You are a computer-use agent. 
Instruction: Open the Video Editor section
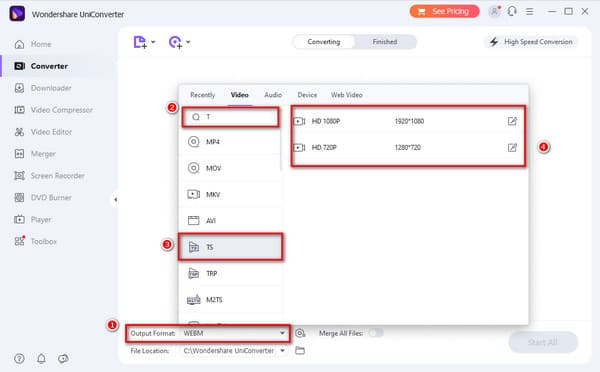click(43, 132)
